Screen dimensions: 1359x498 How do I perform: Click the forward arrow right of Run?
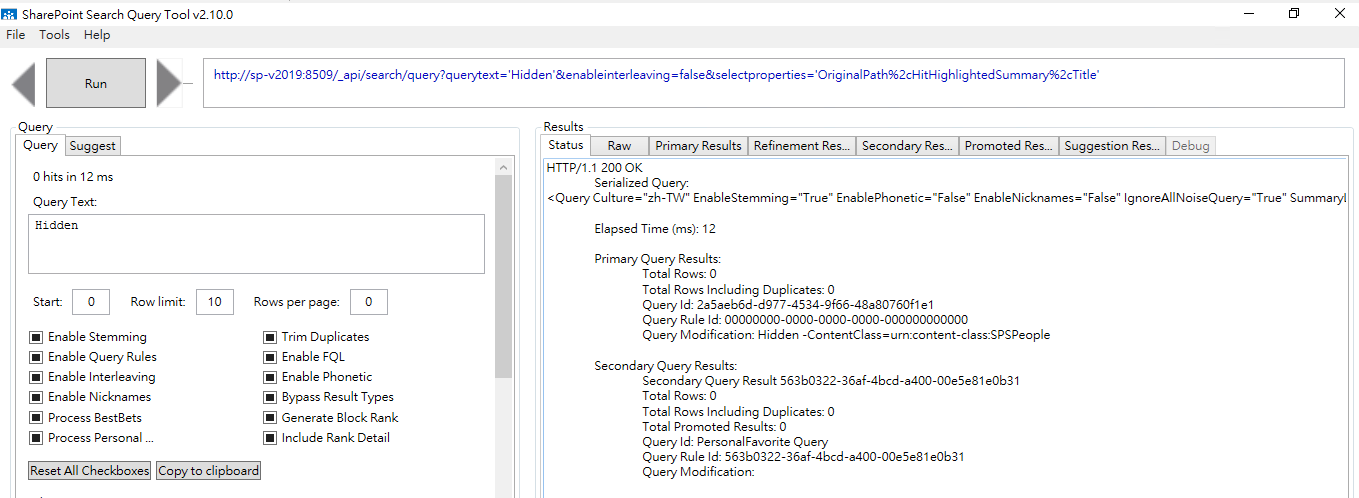(x=167, y=84)
